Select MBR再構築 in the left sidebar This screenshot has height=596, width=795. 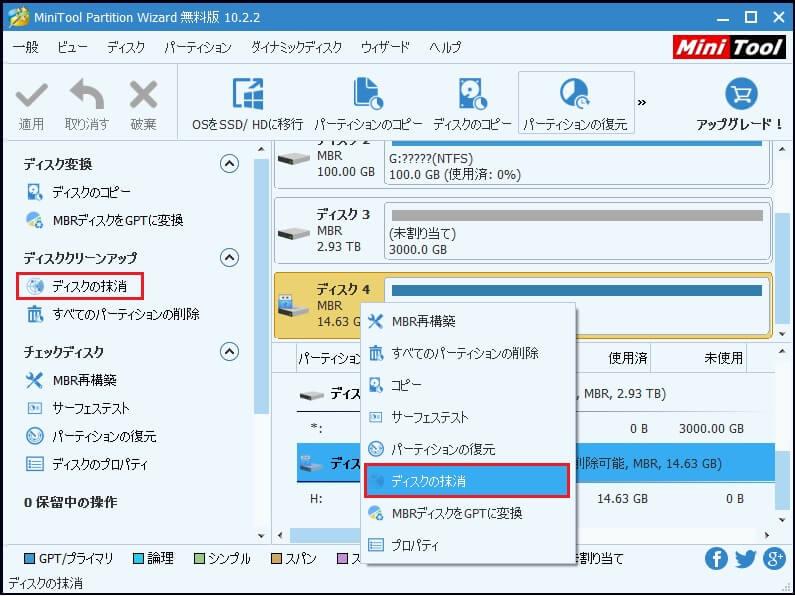pyautogui.click(x=71, y=380)
